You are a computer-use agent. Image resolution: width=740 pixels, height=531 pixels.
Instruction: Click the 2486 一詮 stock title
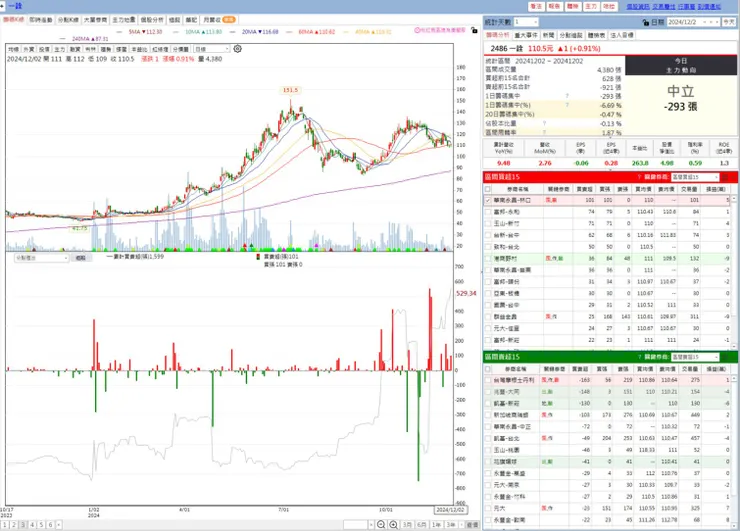(x=508, y=49)
